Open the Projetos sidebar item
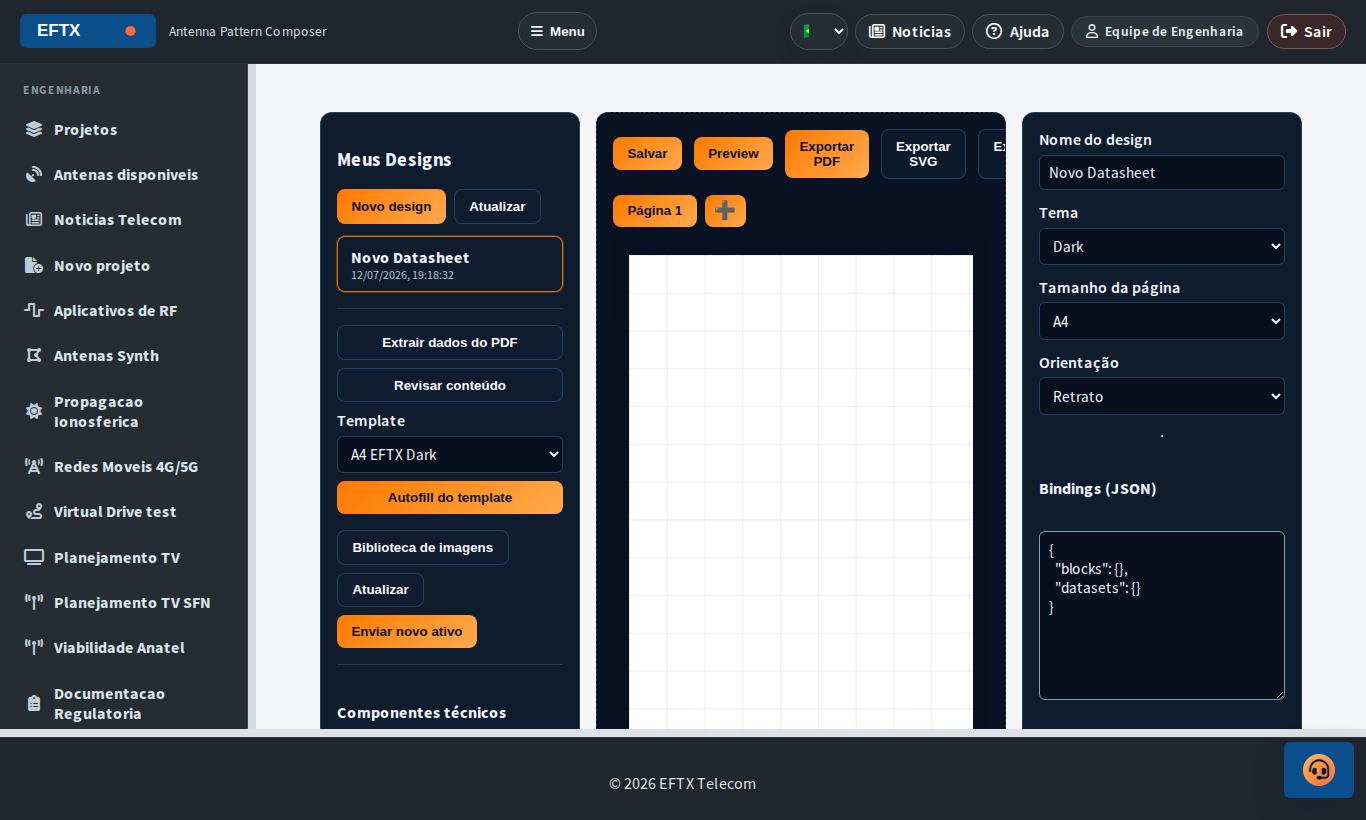The width and height of the screenshot is (1366, 820). click(x=124, y=129)
